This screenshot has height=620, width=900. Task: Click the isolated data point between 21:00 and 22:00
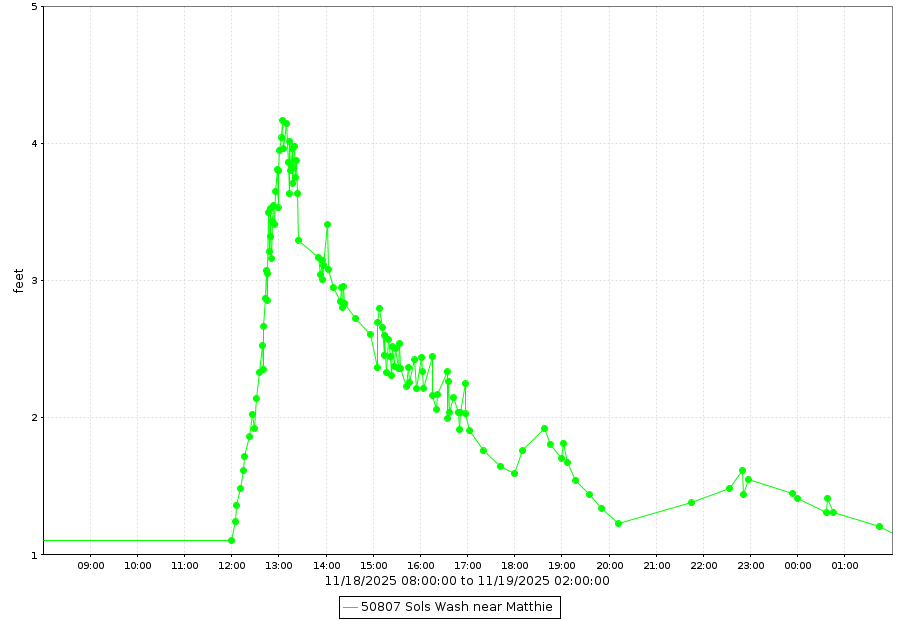(x=691, y=502)
